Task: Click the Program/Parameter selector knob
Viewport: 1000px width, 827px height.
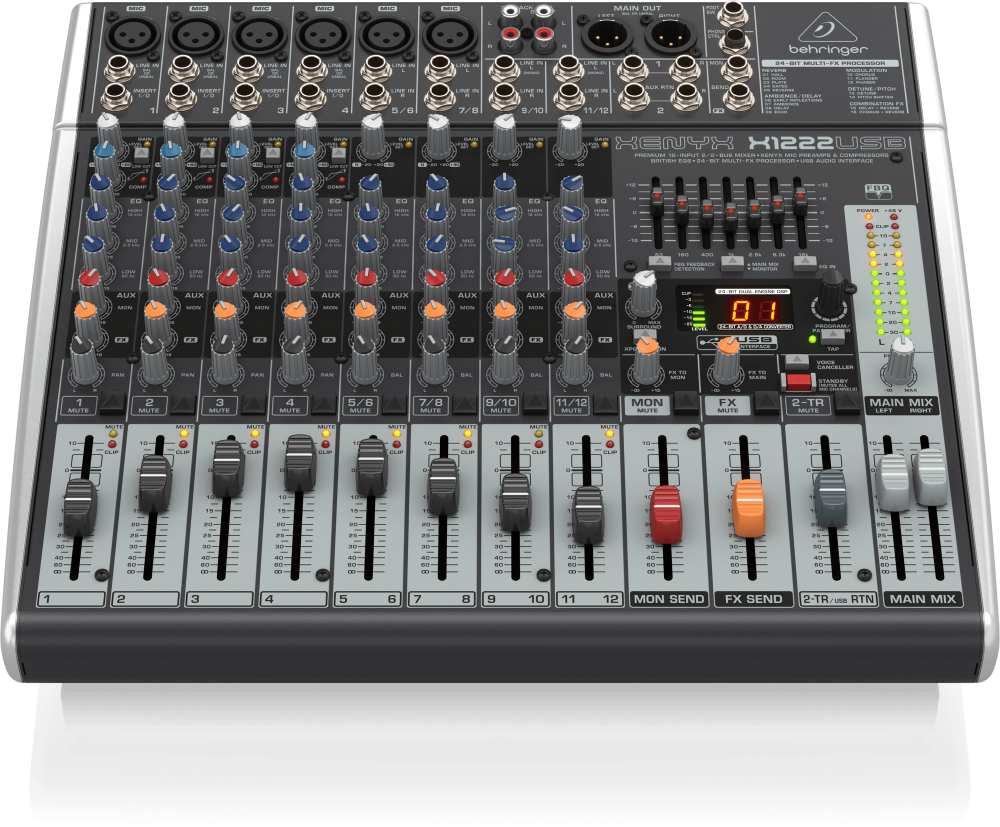Action: point(830,295)
